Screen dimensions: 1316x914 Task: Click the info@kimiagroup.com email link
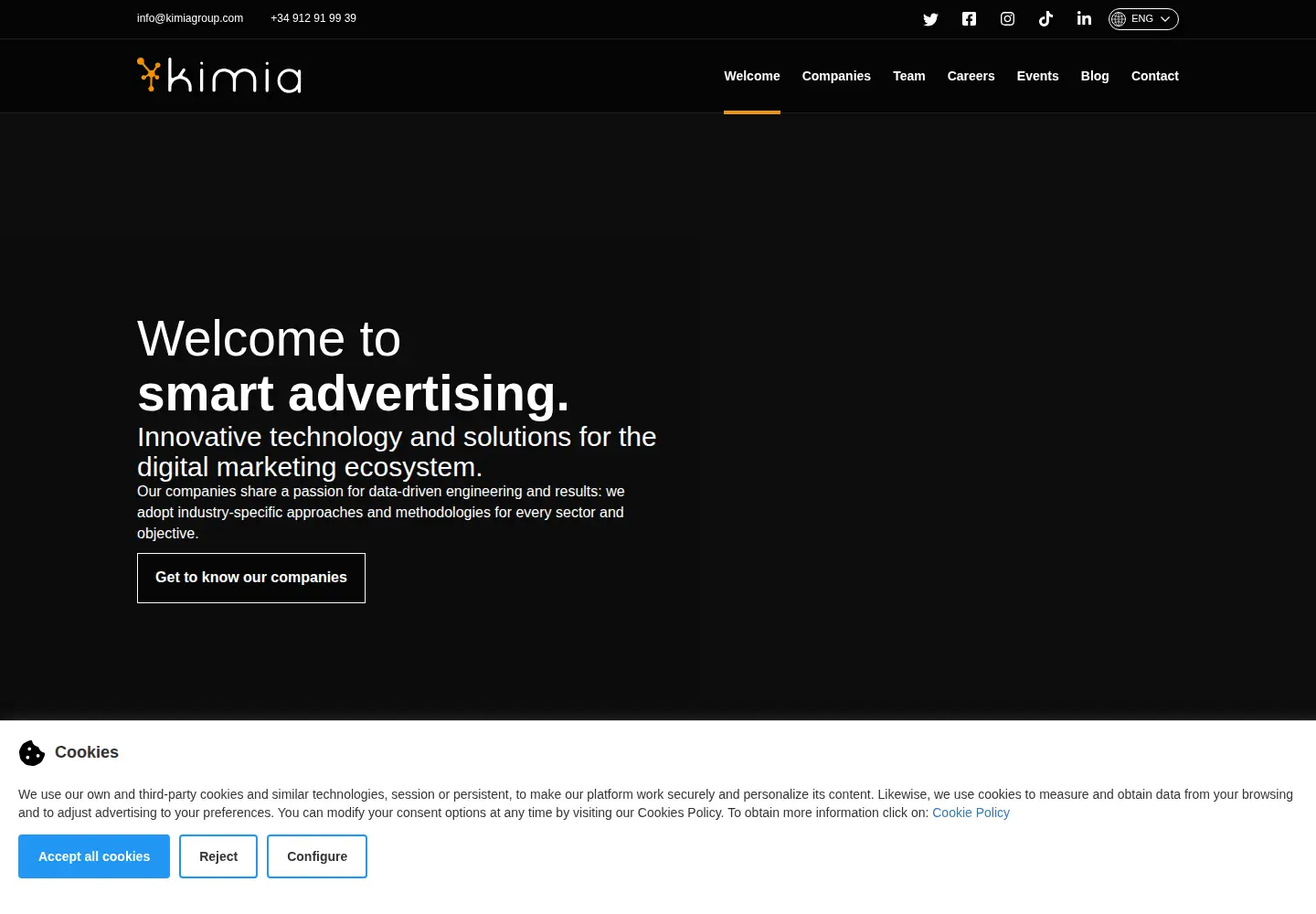pos(190,18)
